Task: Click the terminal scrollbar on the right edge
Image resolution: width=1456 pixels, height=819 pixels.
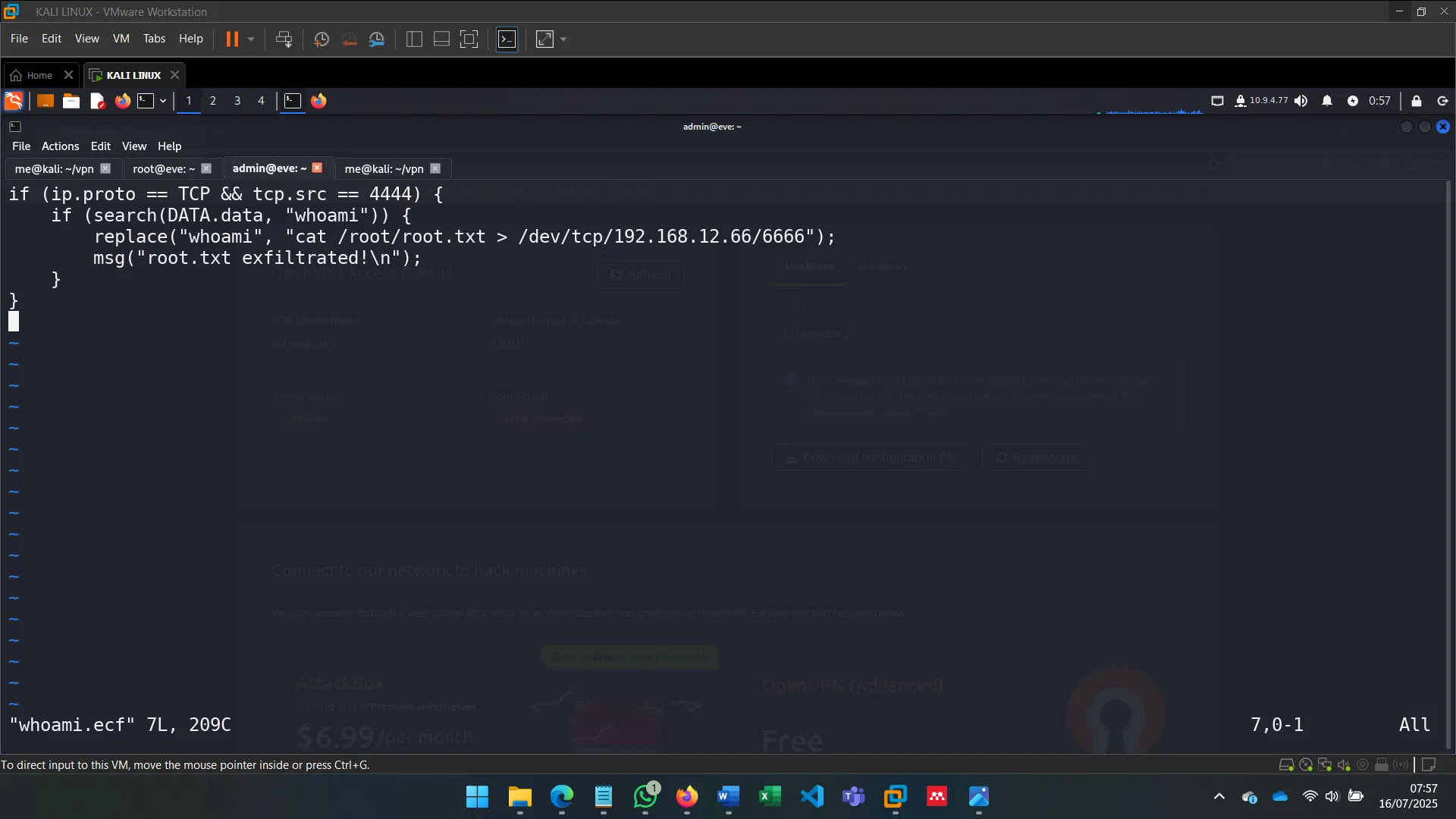Action: [1448, 464]
